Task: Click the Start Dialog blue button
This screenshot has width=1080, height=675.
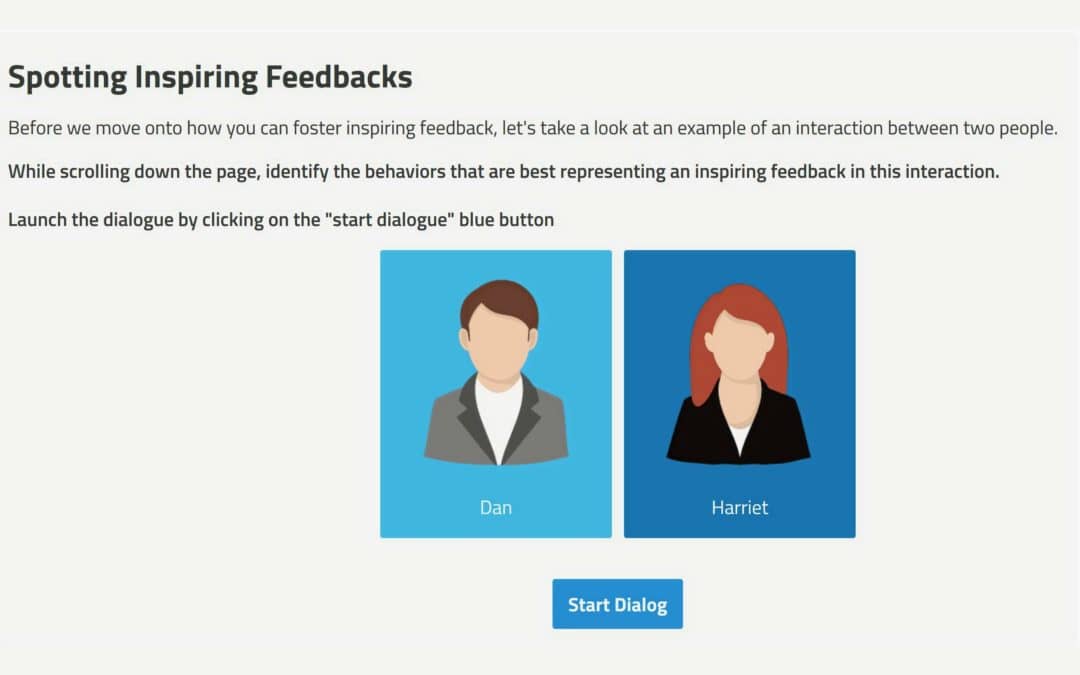Action: click(x=617, y=604)
